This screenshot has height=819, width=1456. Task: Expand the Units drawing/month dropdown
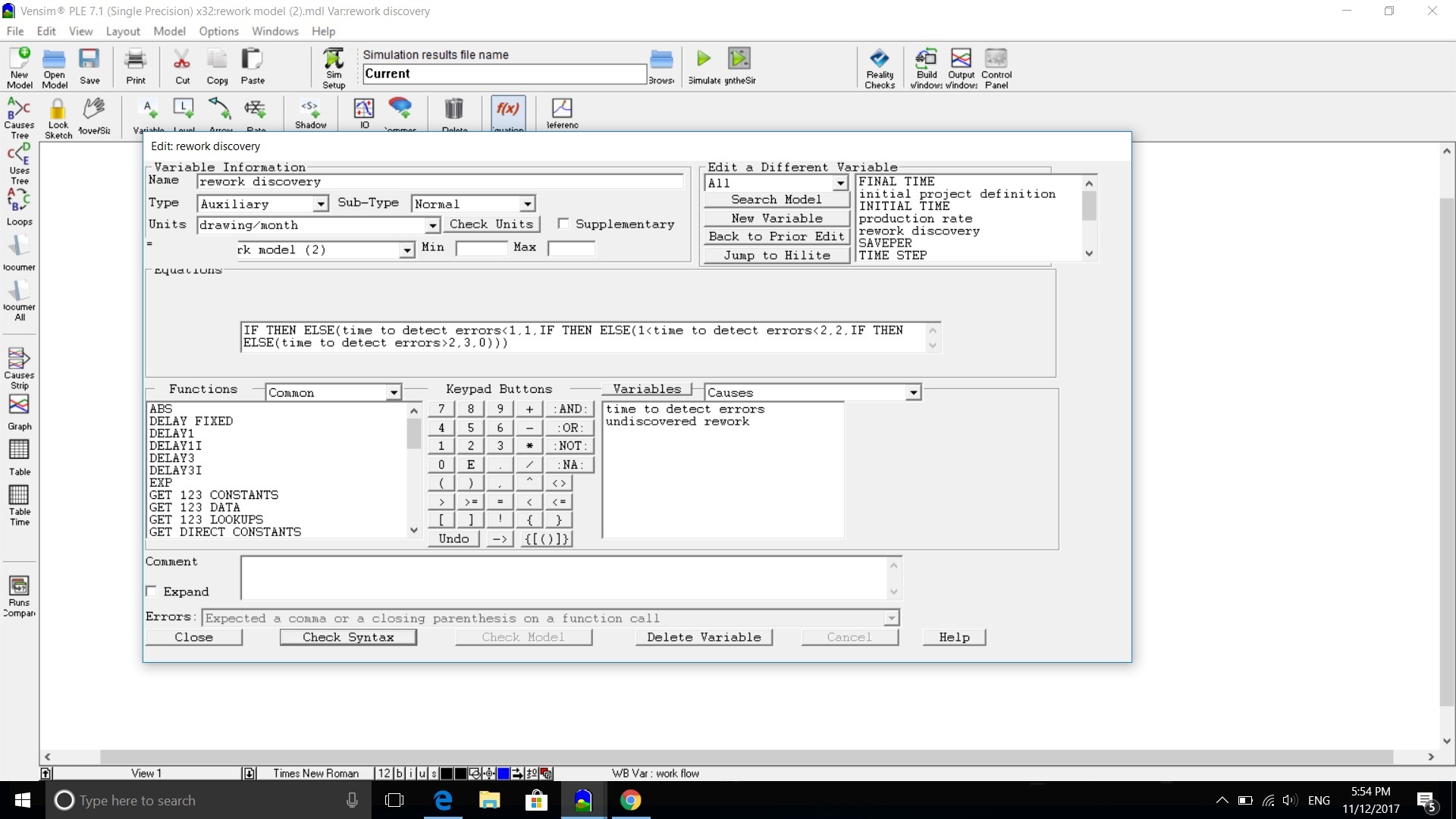click(432, 225)
